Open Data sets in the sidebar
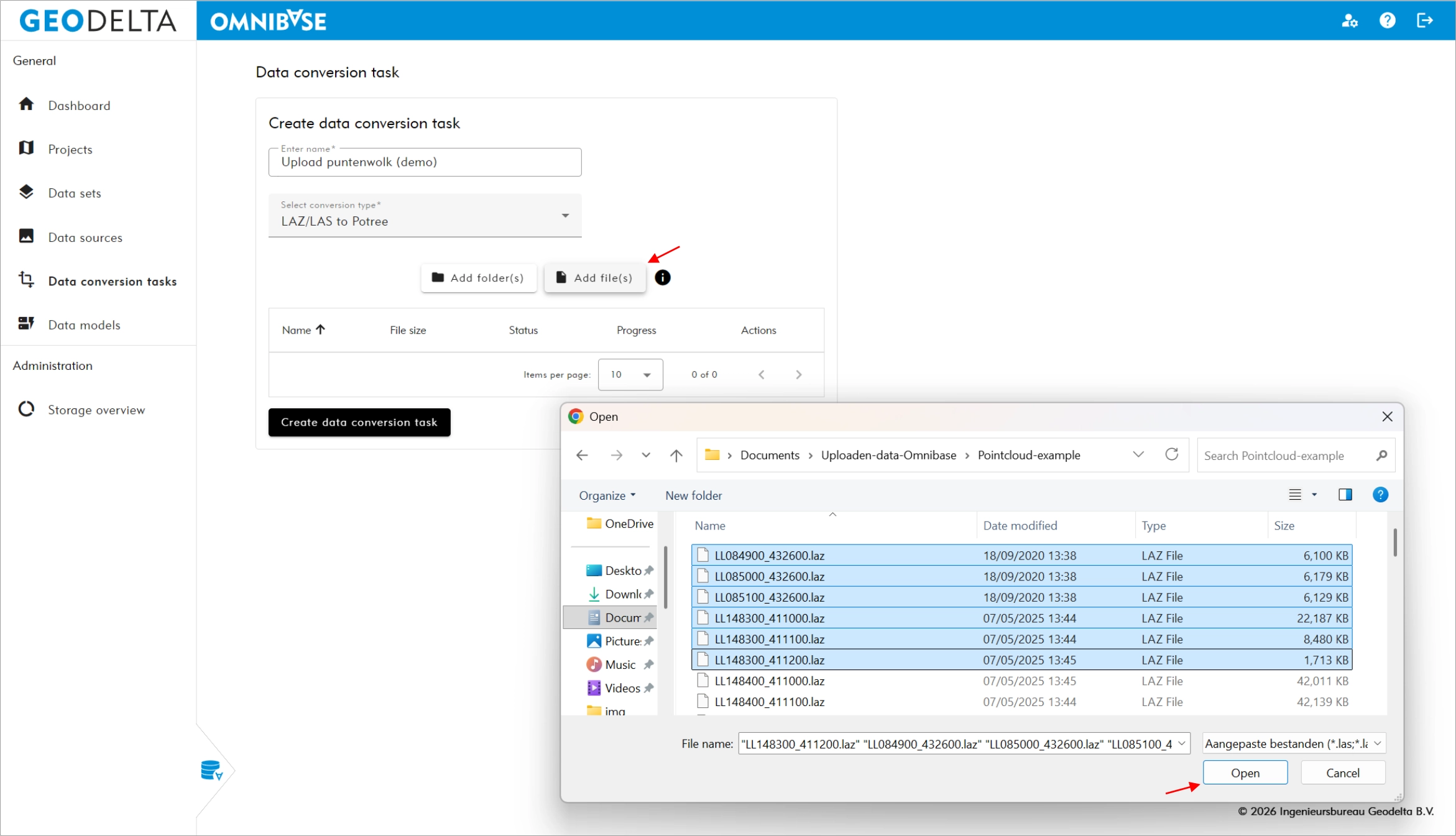1456x836 pixels. pos(75,193)
